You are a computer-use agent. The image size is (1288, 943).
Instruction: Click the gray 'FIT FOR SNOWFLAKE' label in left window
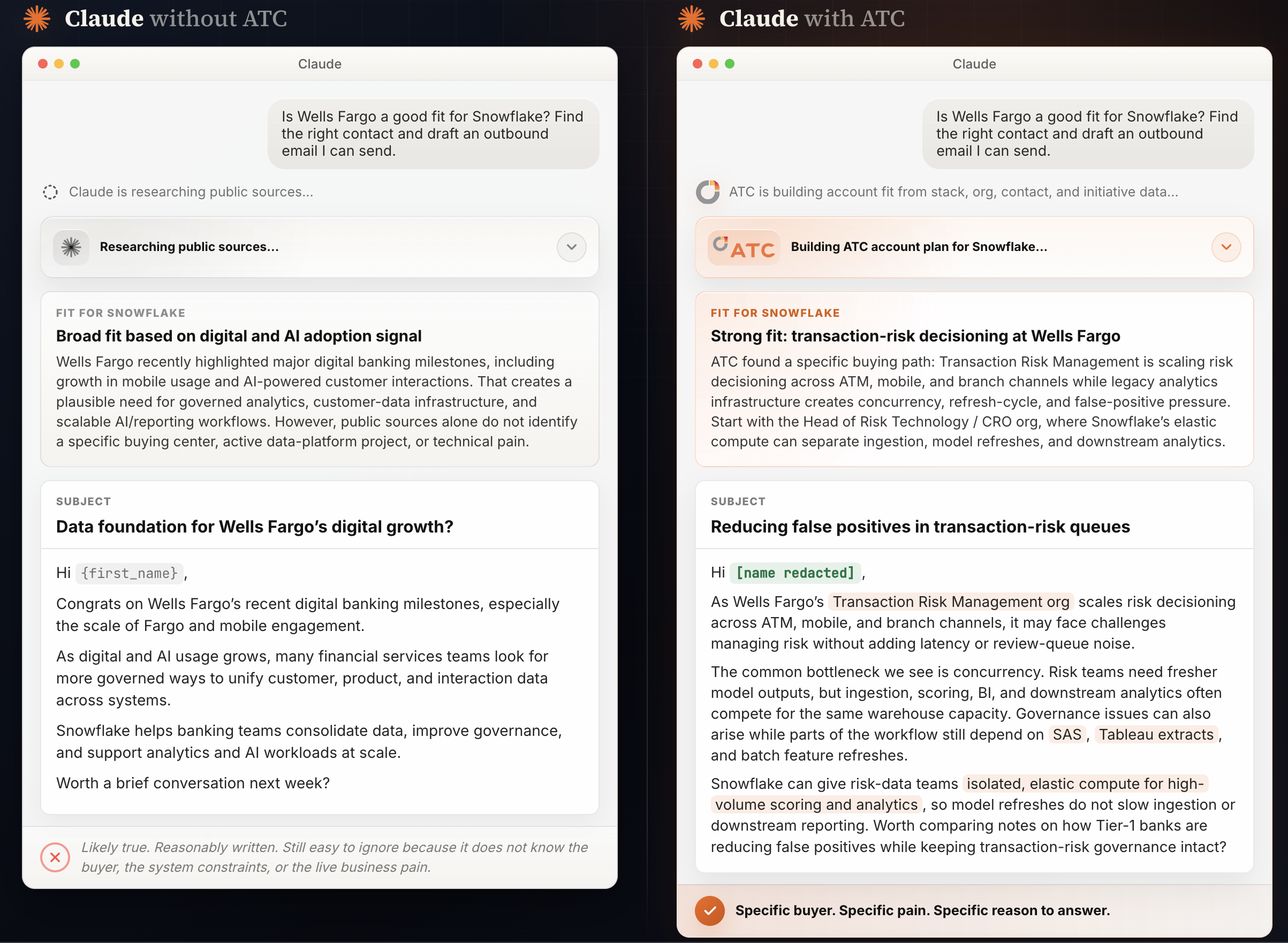pyautogui.click(x=120, y=314)
